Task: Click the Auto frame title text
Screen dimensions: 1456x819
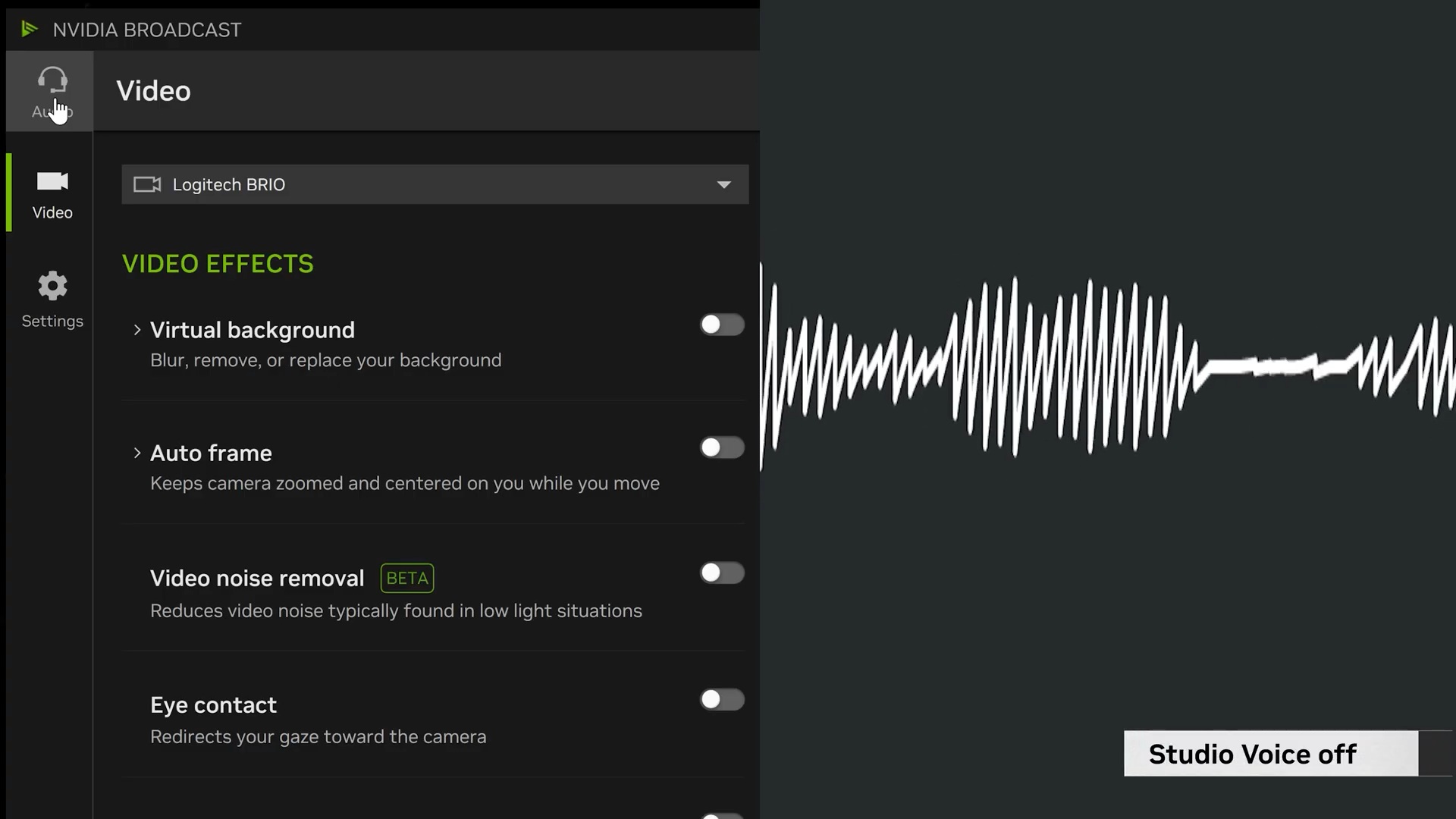Action: pyautogui.click(x=211, y=453)
